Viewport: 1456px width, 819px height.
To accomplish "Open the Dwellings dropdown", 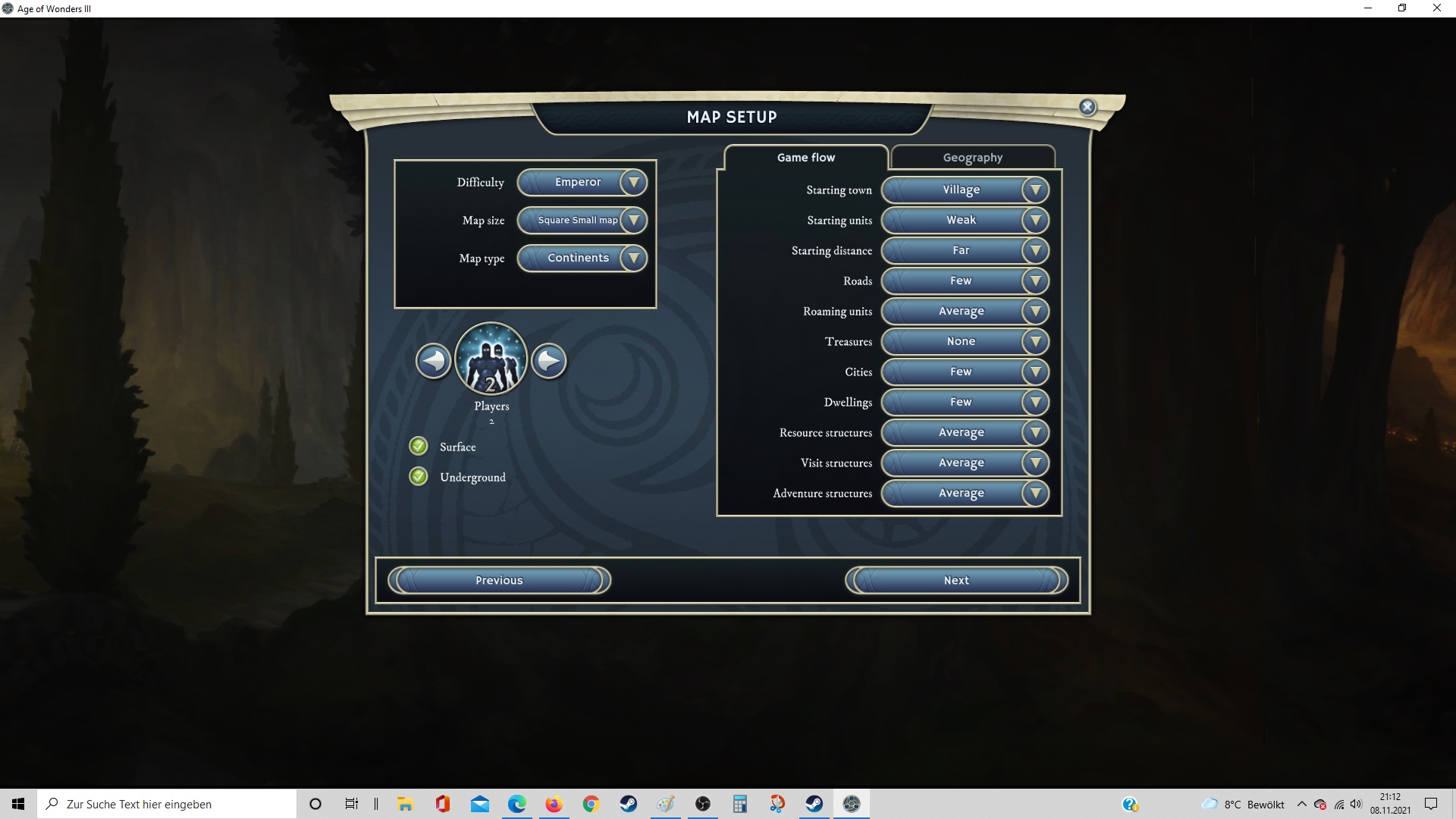I will (x=965, y=402).
